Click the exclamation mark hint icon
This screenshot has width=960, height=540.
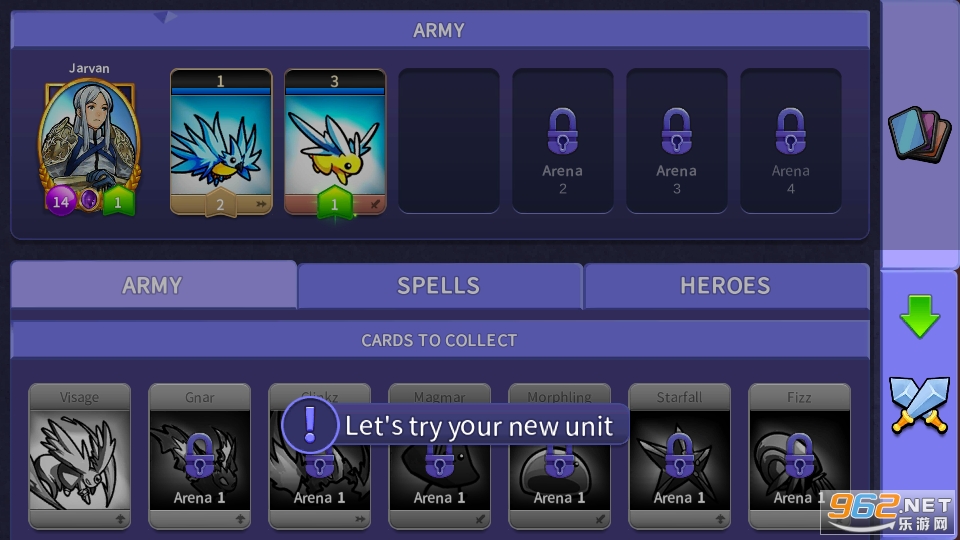click(310, 425)
